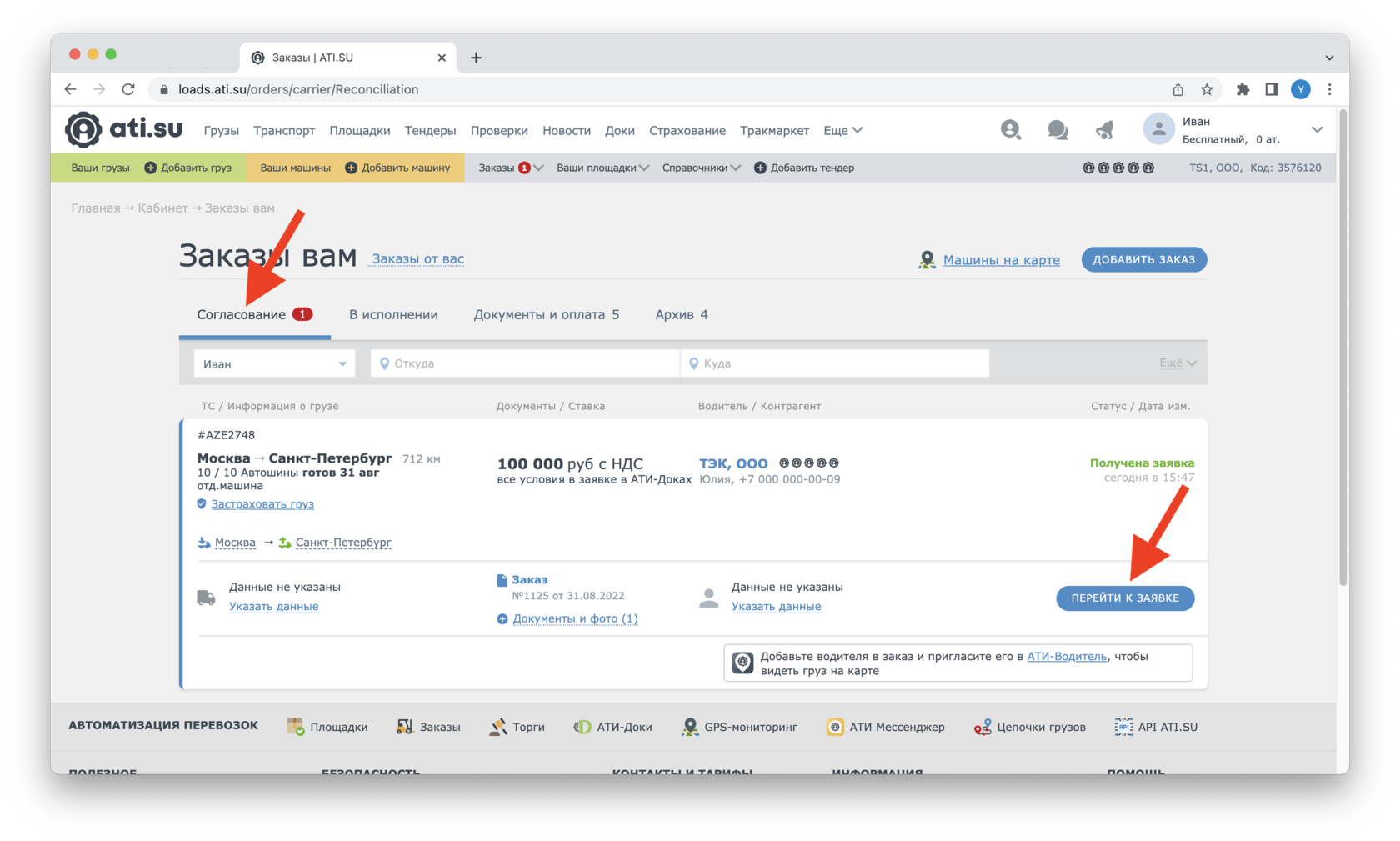The height and width of the screenshot is (841, 1400).
Task: Click the map pin icon by Машины на карте
Action: pos(927,260)
